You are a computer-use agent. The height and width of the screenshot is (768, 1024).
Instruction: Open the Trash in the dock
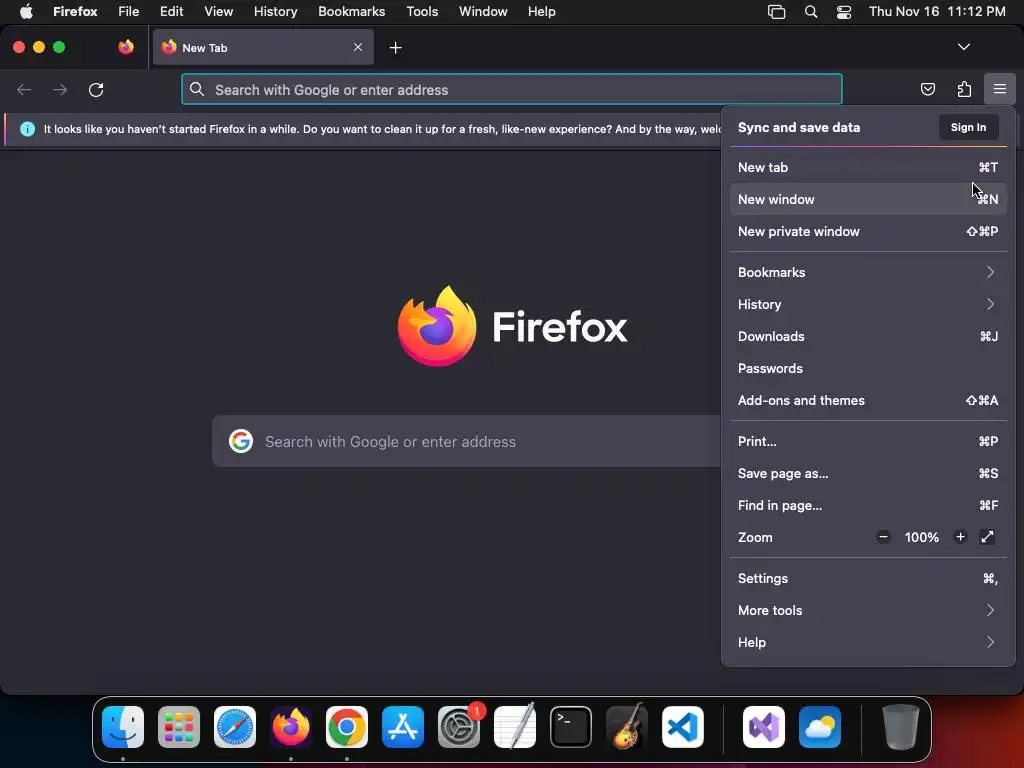point(901,727)
